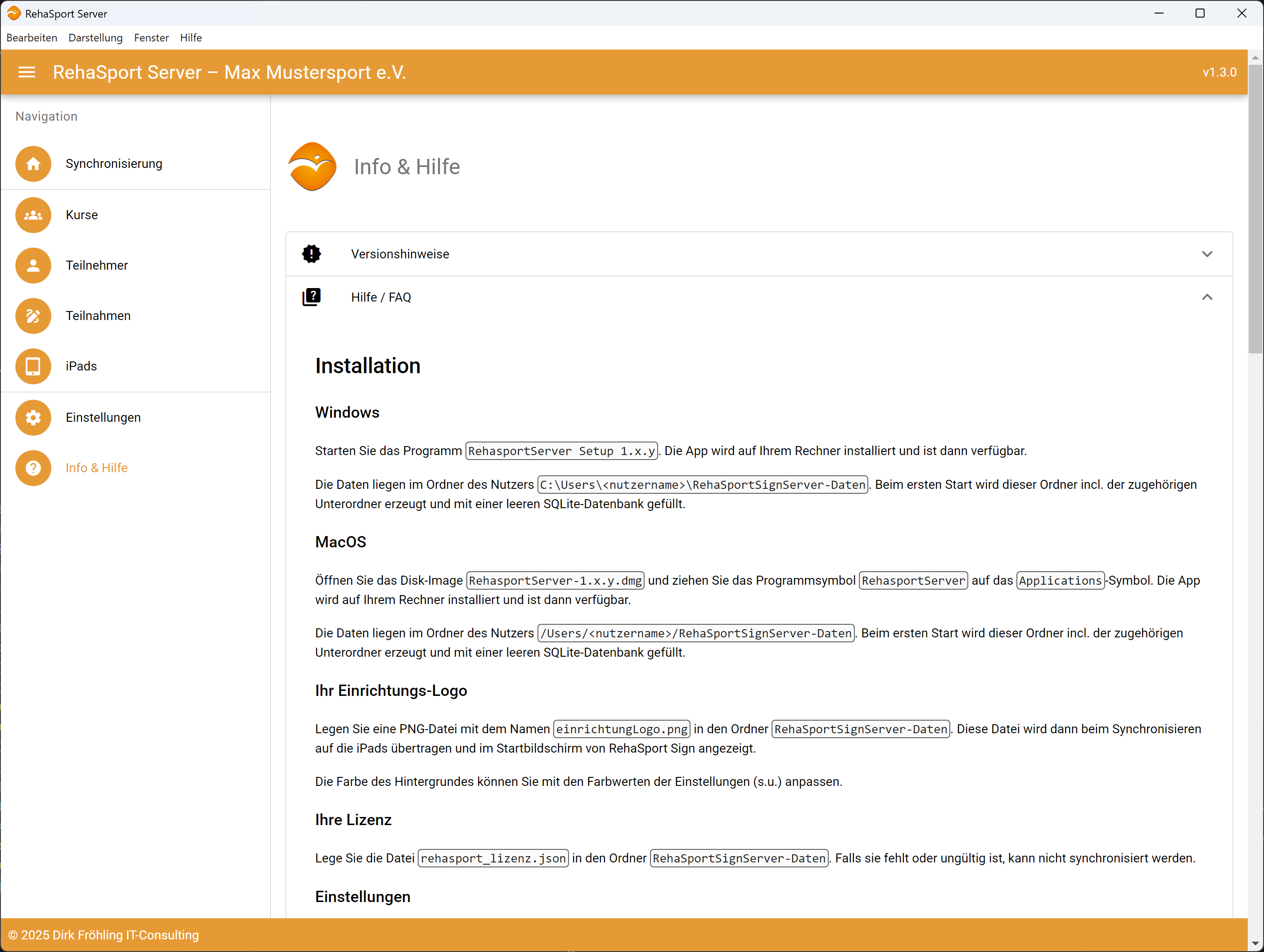Open Teilnahmen via the signature pen icon
Viewport: 1264px width, 952px height.
pyautogui.click(x=33, y=316)
